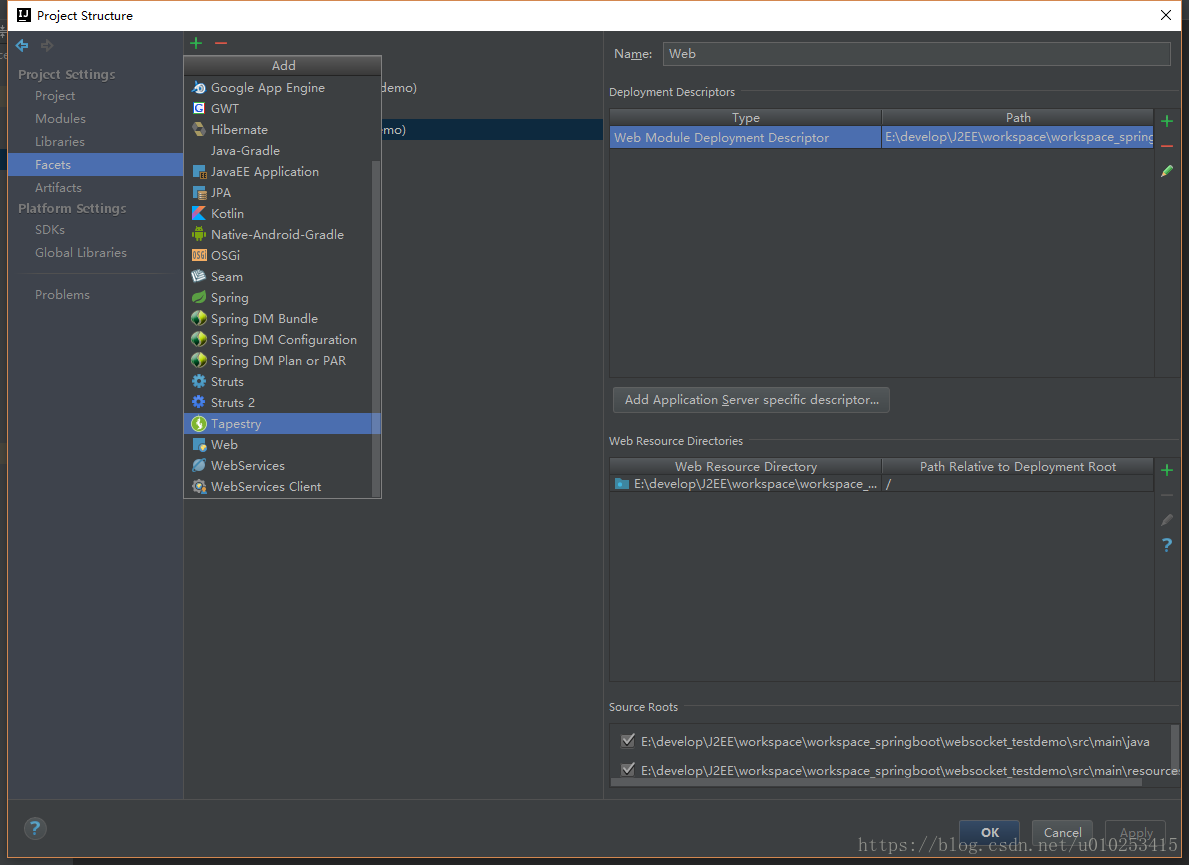Click the Cancel button
The width and height of the screenshot is (1189, 865).
point(1062,832)
